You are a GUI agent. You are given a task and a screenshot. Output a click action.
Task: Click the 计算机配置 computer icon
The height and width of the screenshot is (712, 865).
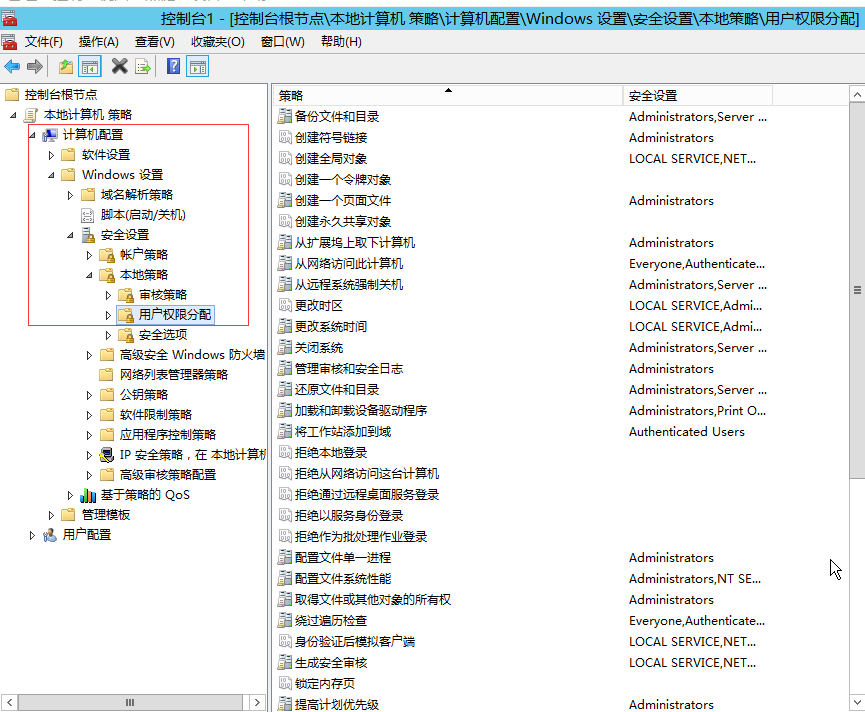click(x=50, y=135)
